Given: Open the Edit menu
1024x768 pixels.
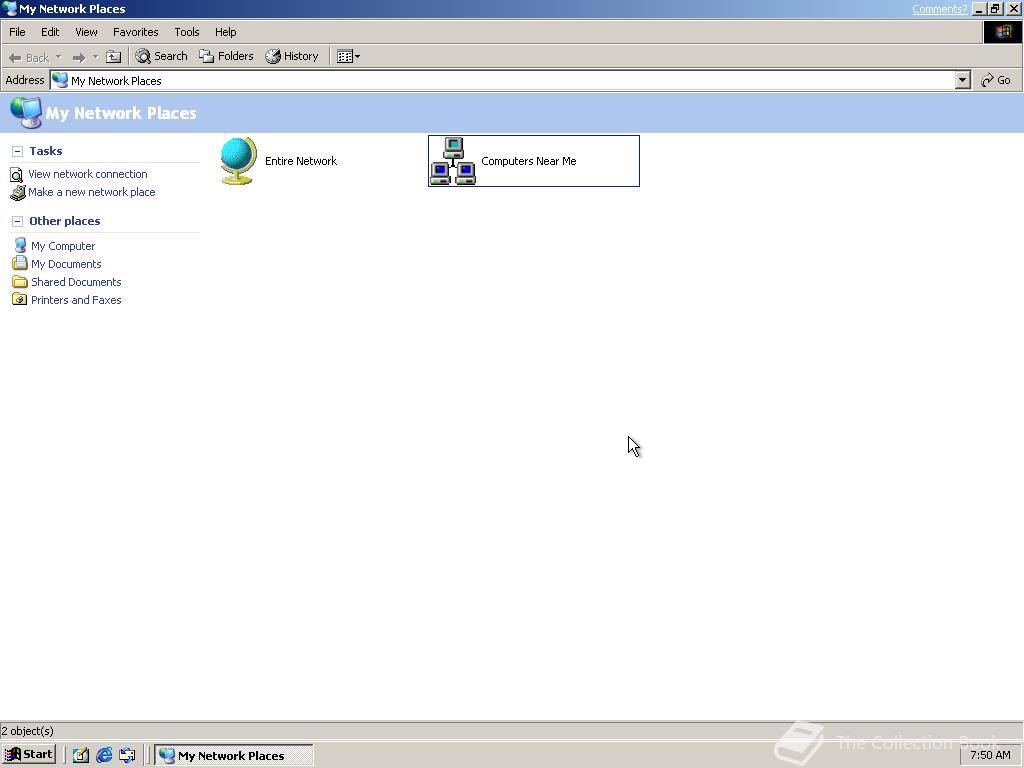Looking at the screenshot, I should click(x=50, y=32).
